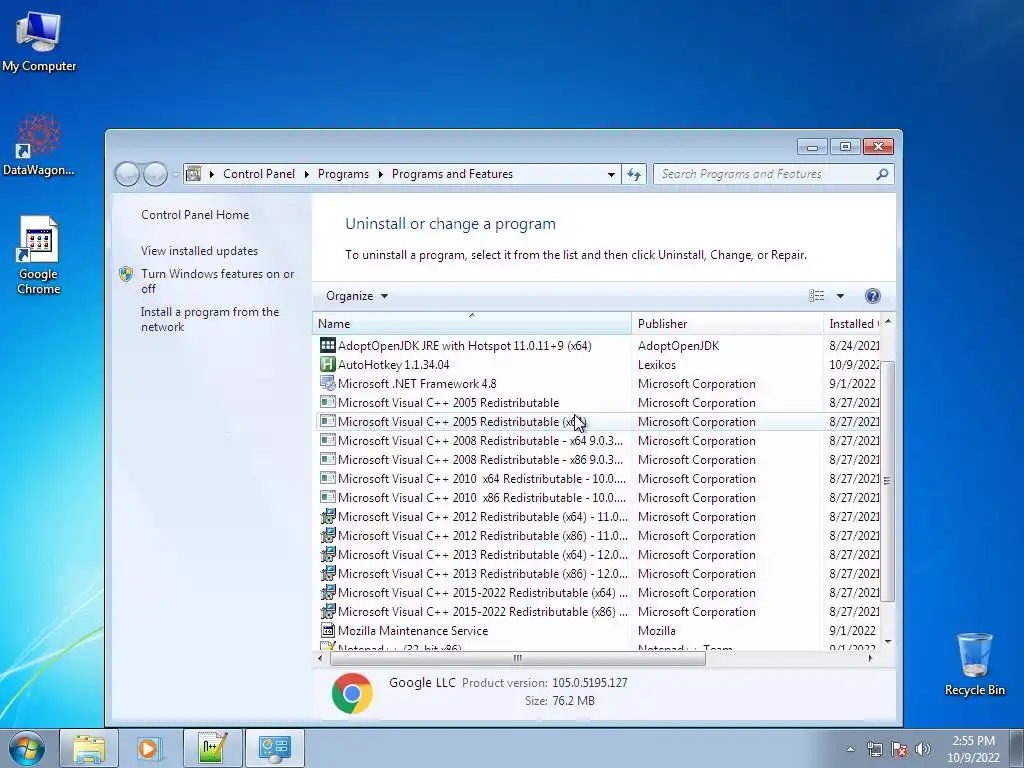Image resolution: width=1024 pixels, height=768 pixels.
Task: Select Control Panel taskbar button
Action: click(x=274, y=748)
